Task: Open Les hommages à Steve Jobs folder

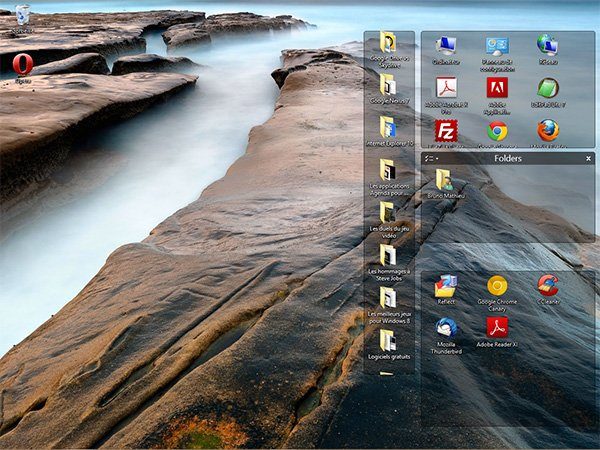Action: point(389,263)
